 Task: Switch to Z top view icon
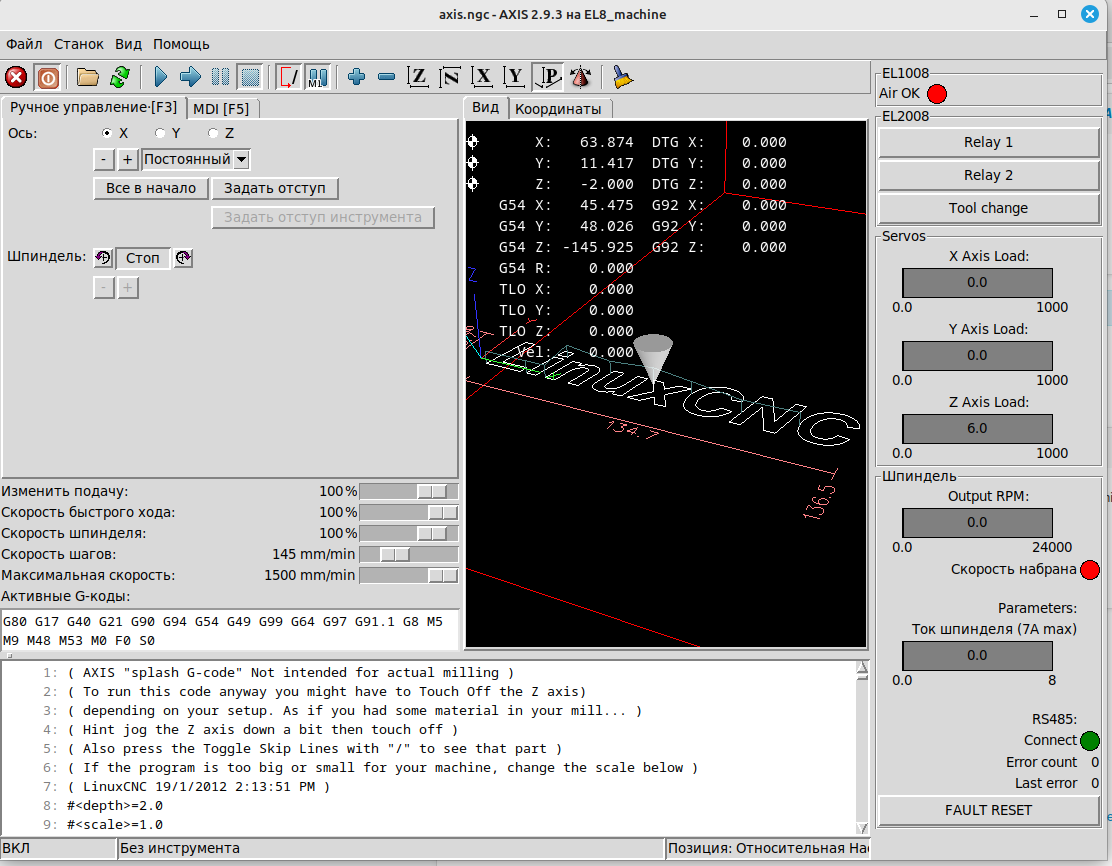[418, 77]
